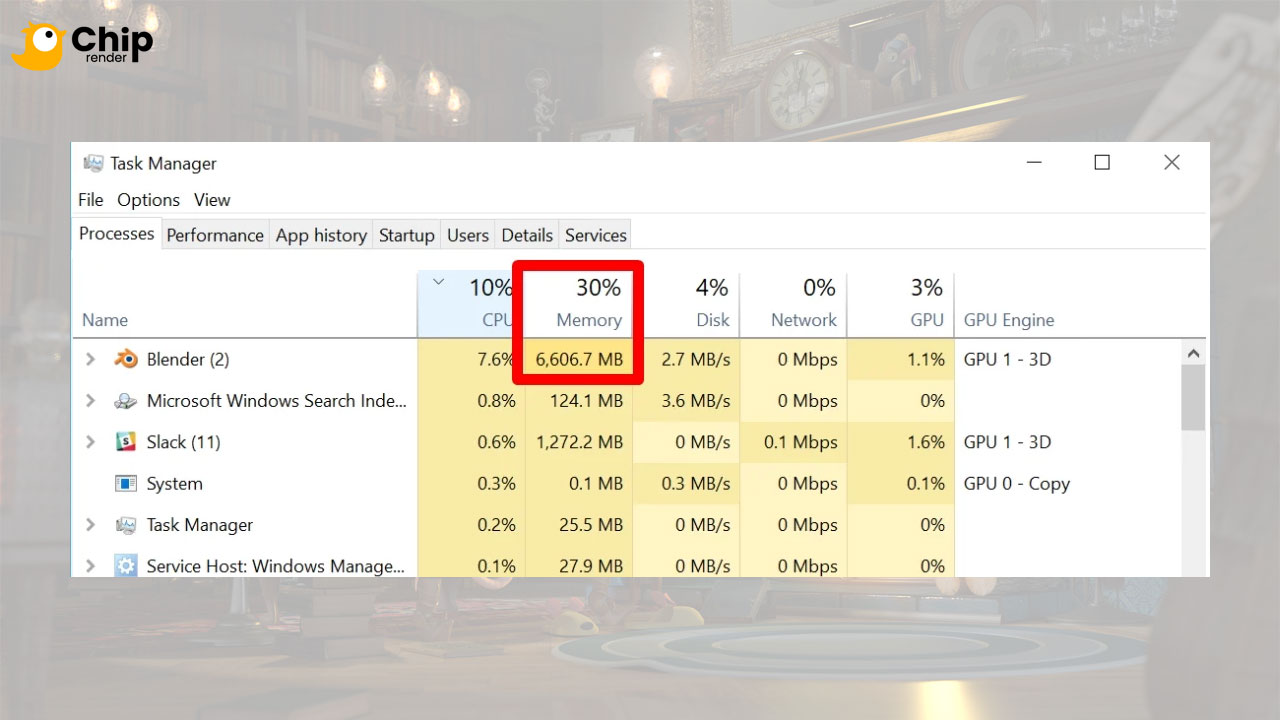Image resolution: width=1280 pixels, height=720 pixels.
Task: Select the System row name
Action: (x=175, y=484)
